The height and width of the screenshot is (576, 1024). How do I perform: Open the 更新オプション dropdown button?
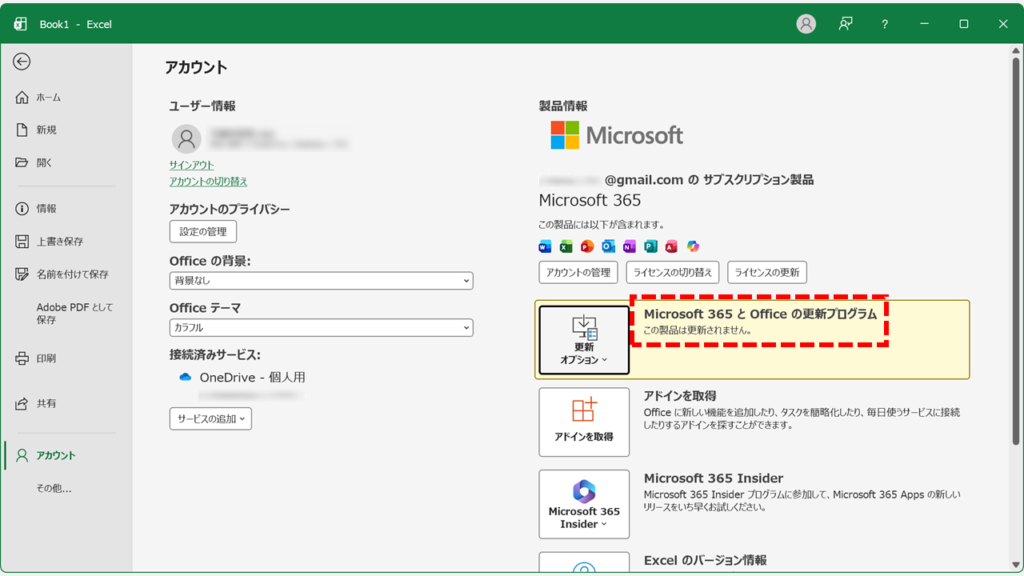tap(584, 340)
